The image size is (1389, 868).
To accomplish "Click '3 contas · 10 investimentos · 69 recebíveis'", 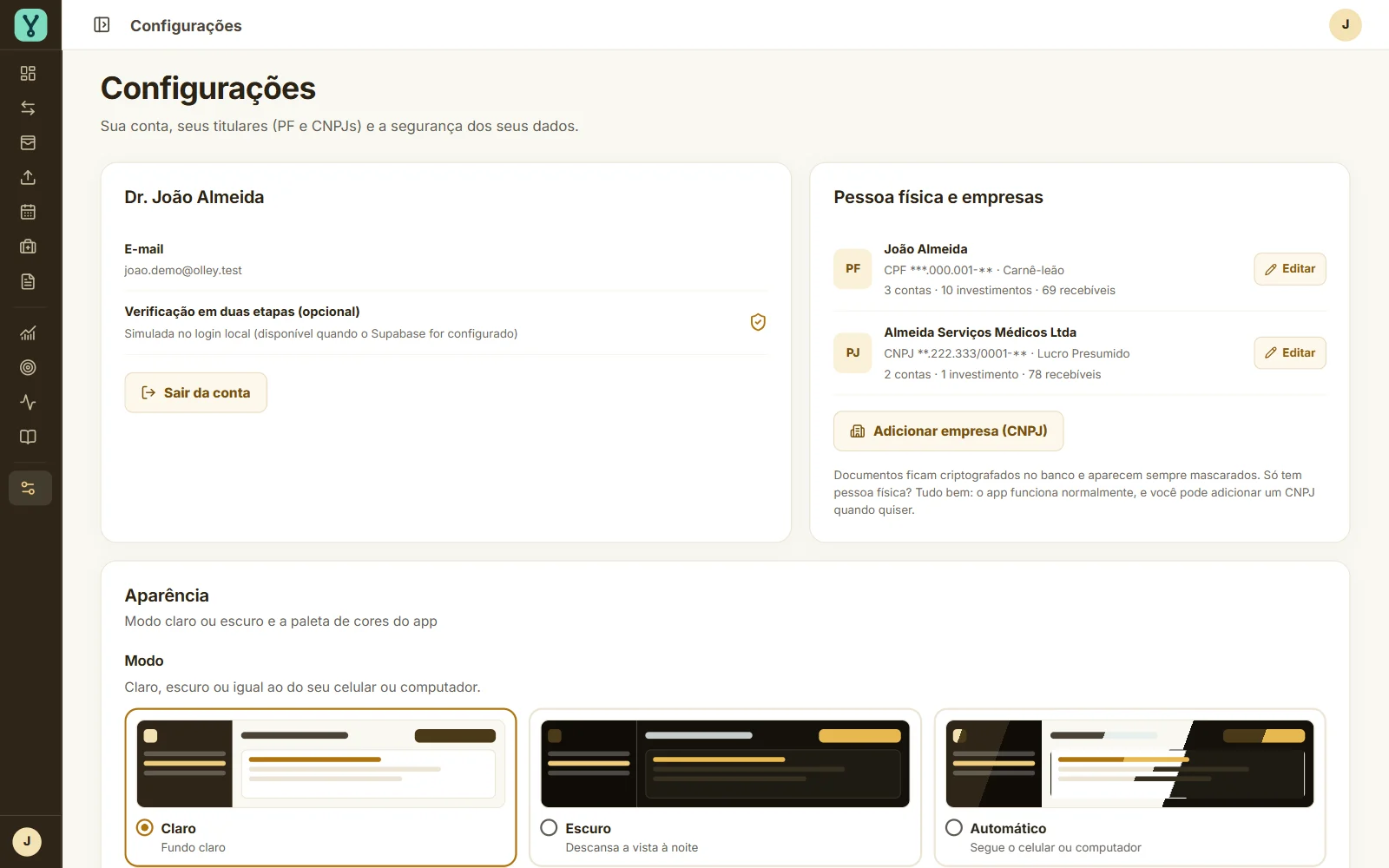I will tap(999, 290).
